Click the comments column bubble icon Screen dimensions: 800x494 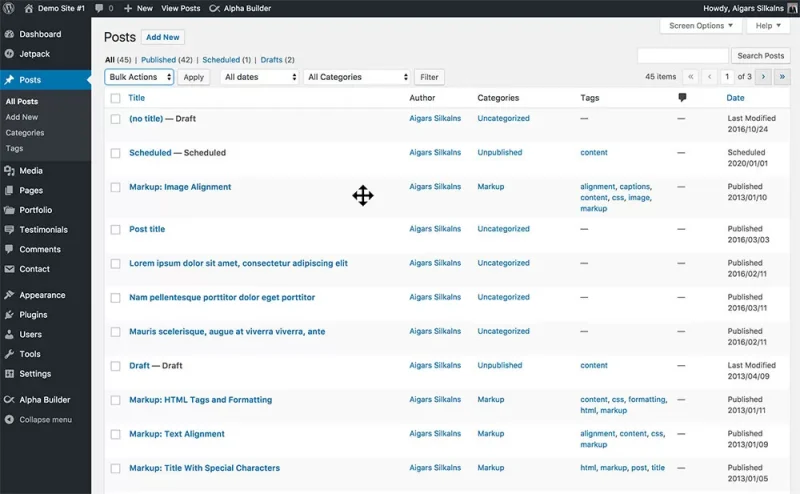point(682,98)
